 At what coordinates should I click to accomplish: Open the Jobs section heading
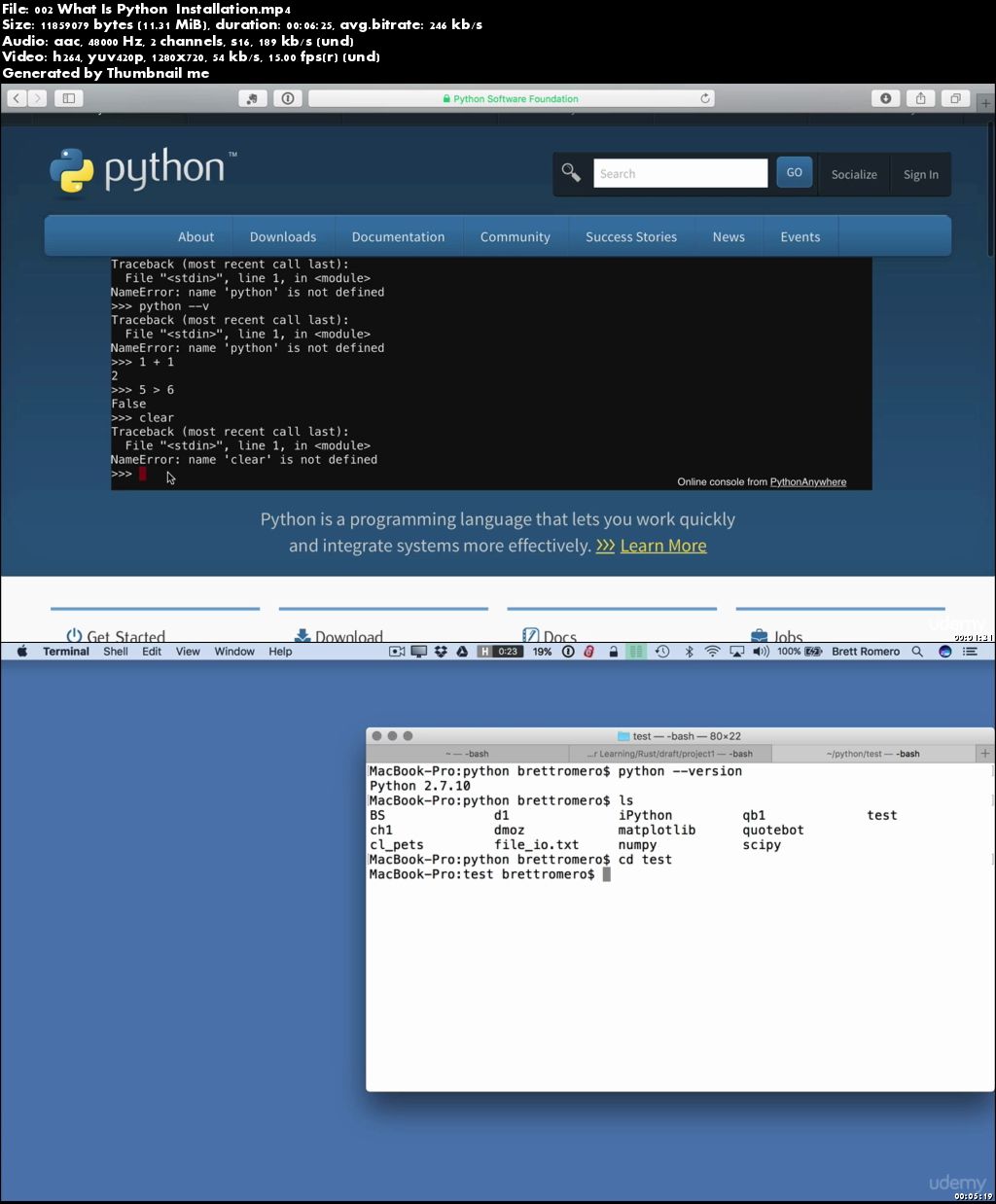[x=776, y=637]
